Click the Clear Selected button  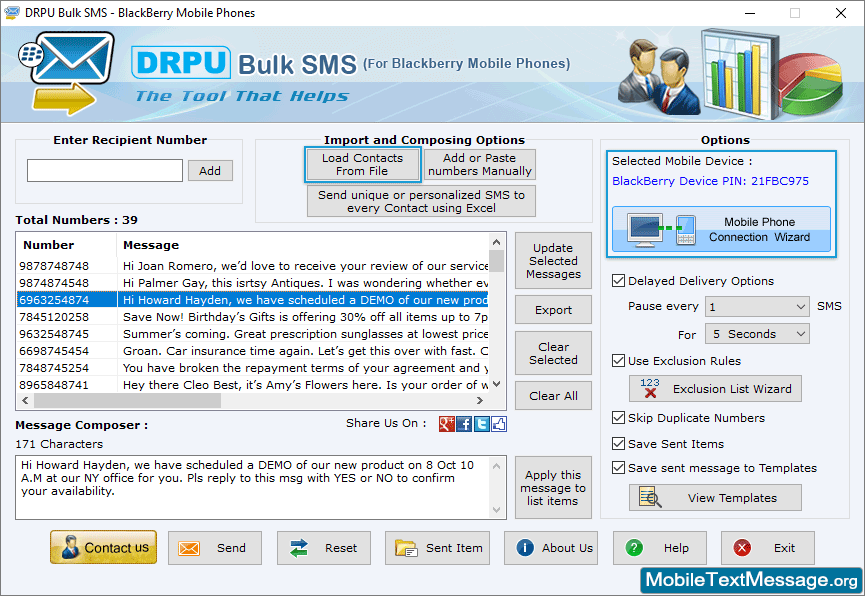(x=553, y=353)
